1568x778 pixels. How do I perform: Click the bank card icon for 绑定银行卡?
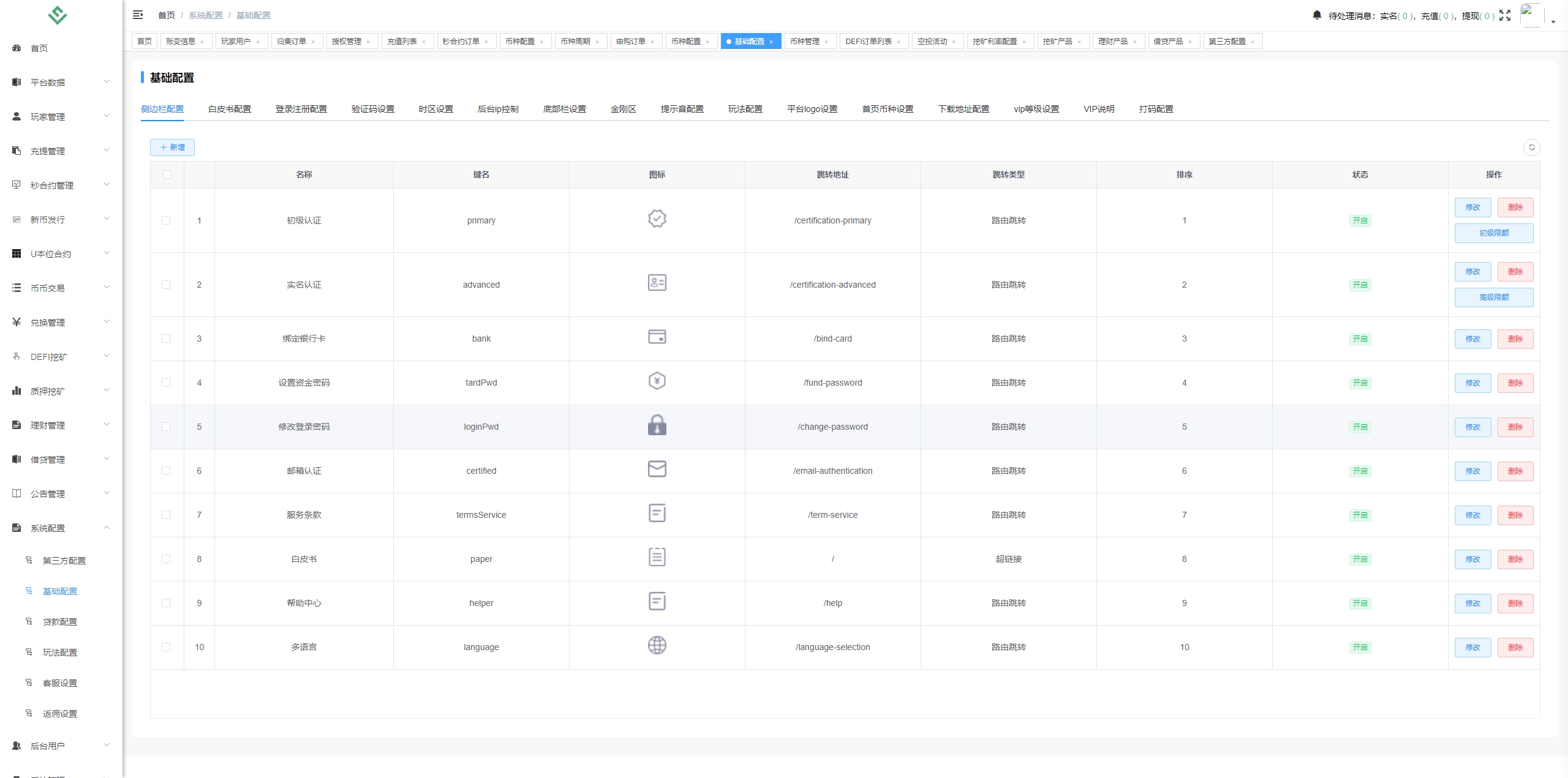point(658,338)
